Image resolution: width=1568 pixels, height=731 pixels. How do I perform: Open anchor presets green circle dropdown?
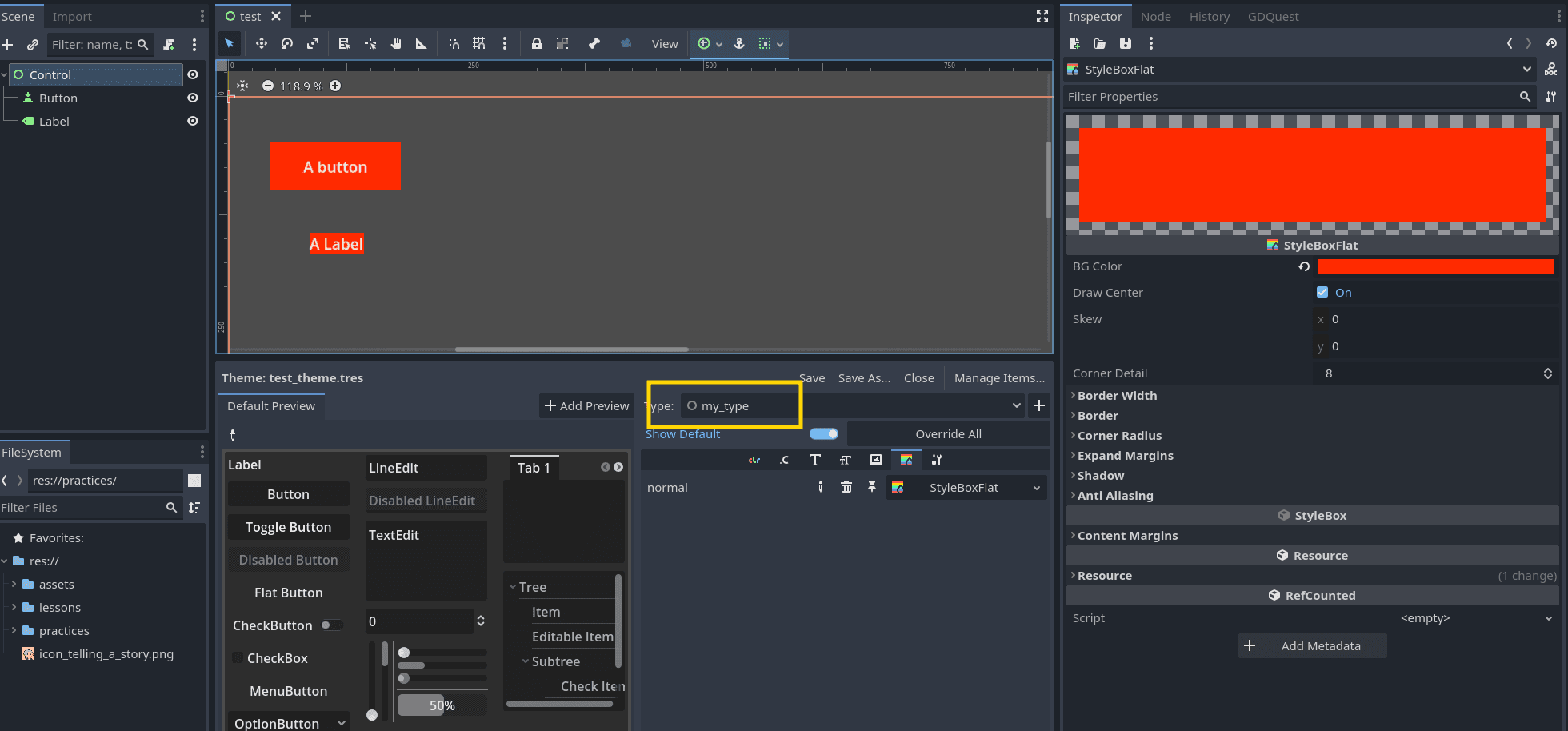click(710, 43)
